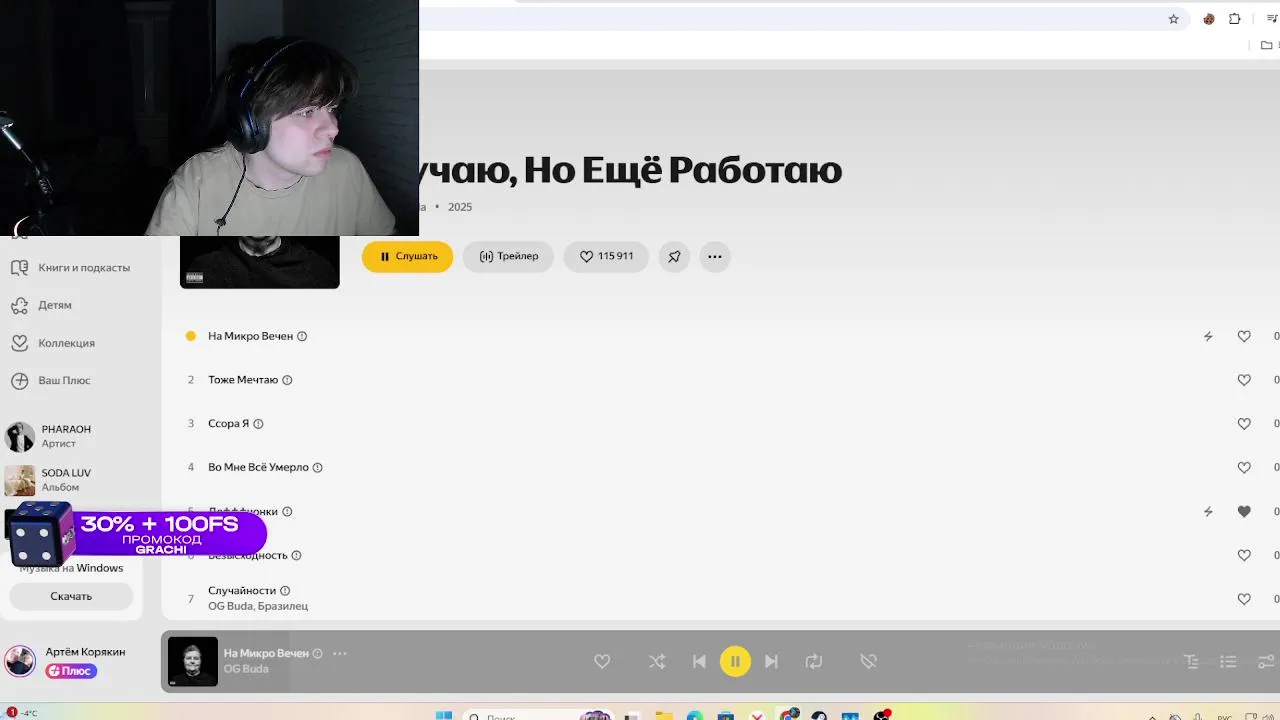This screenshot has width=1280, height=720.
Task: Open the bookmarks folder icon in the browser
Action: (1267, 45)
